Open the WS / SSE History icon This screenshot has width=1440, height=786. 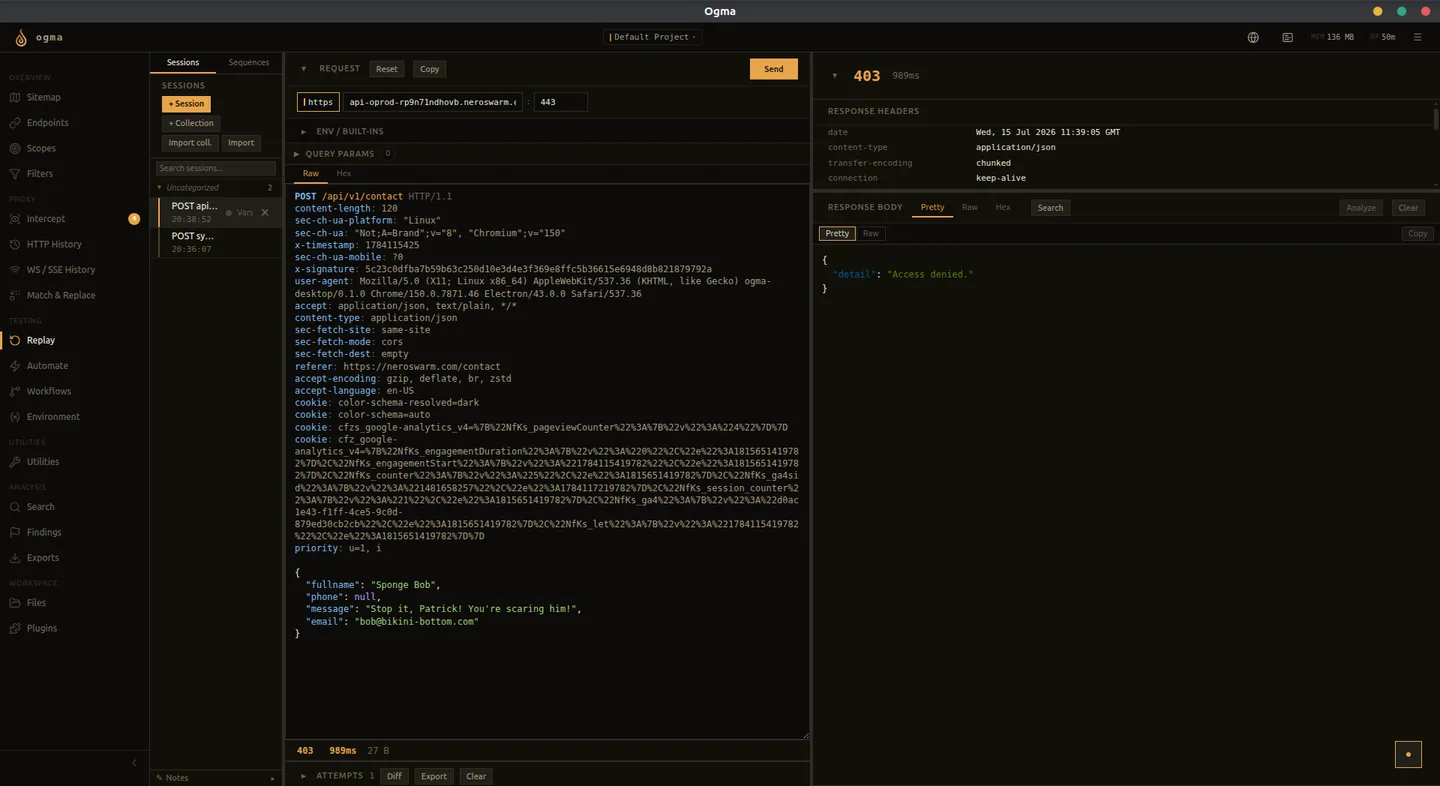[15, 270]
